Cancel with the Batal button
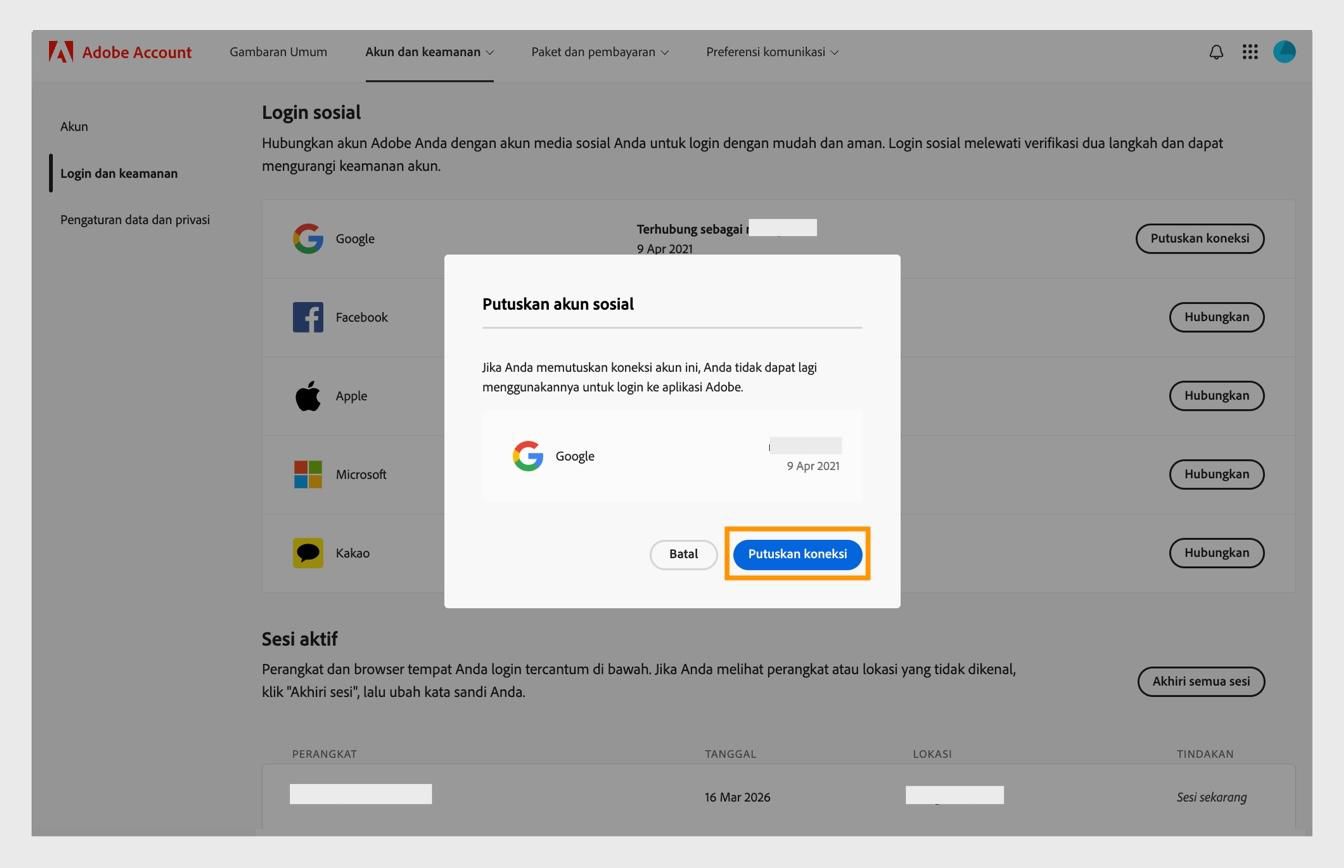 683,553
